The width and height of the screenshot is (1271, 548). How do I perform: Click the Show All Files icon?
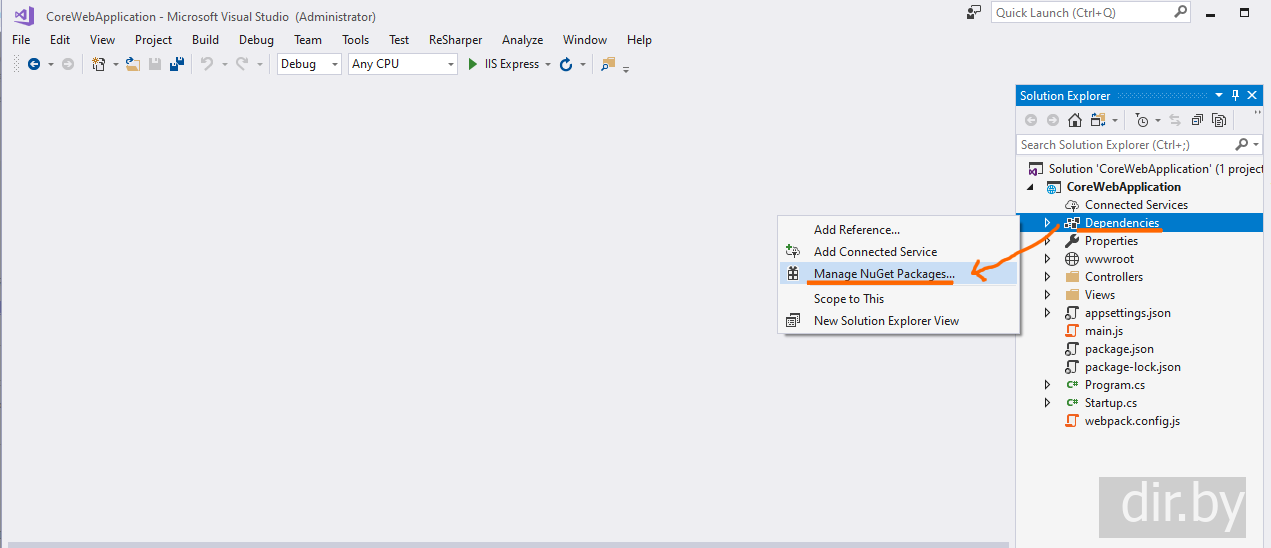pos(1218,120)
